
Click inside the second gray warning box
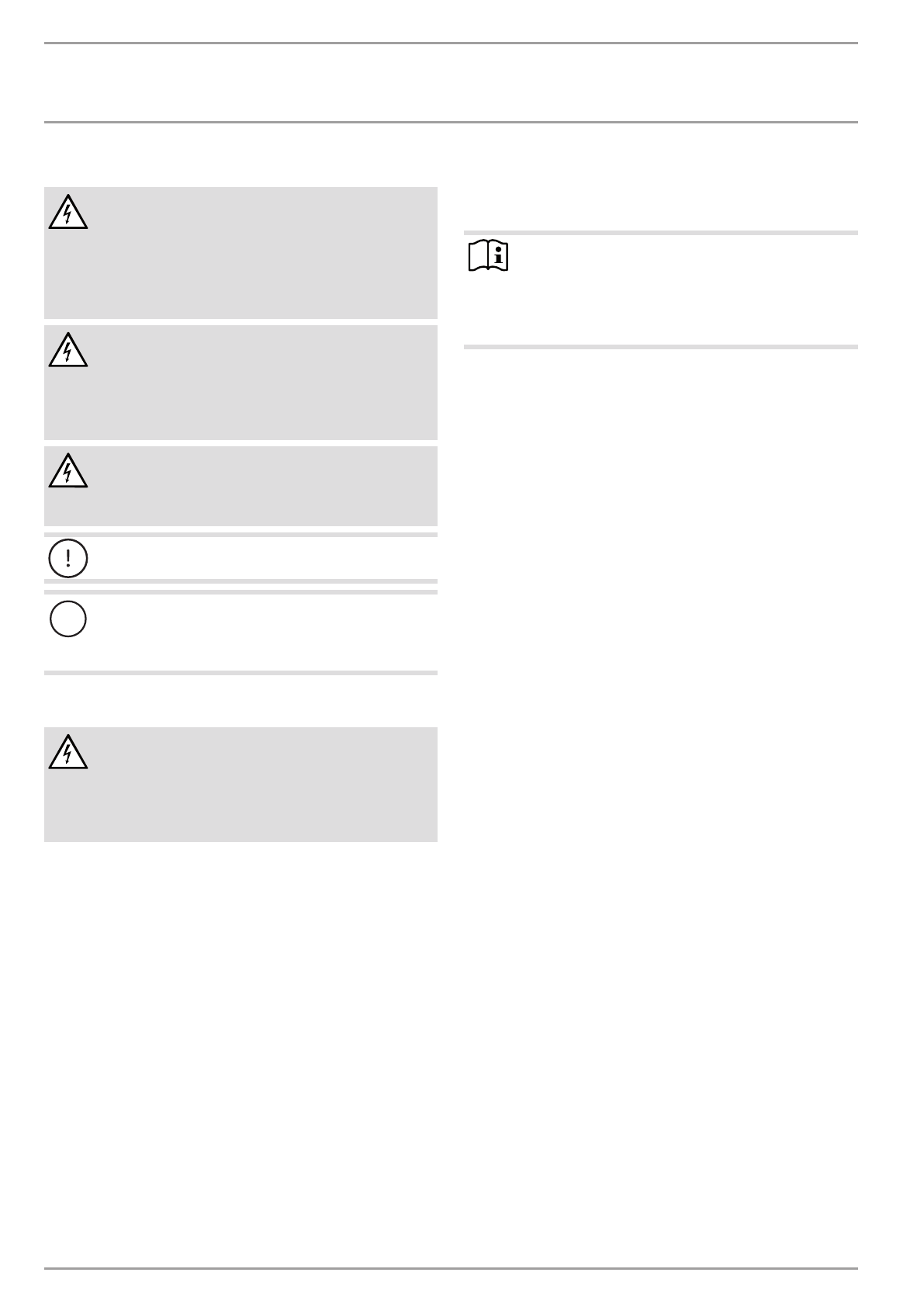[x=256, y=384]
